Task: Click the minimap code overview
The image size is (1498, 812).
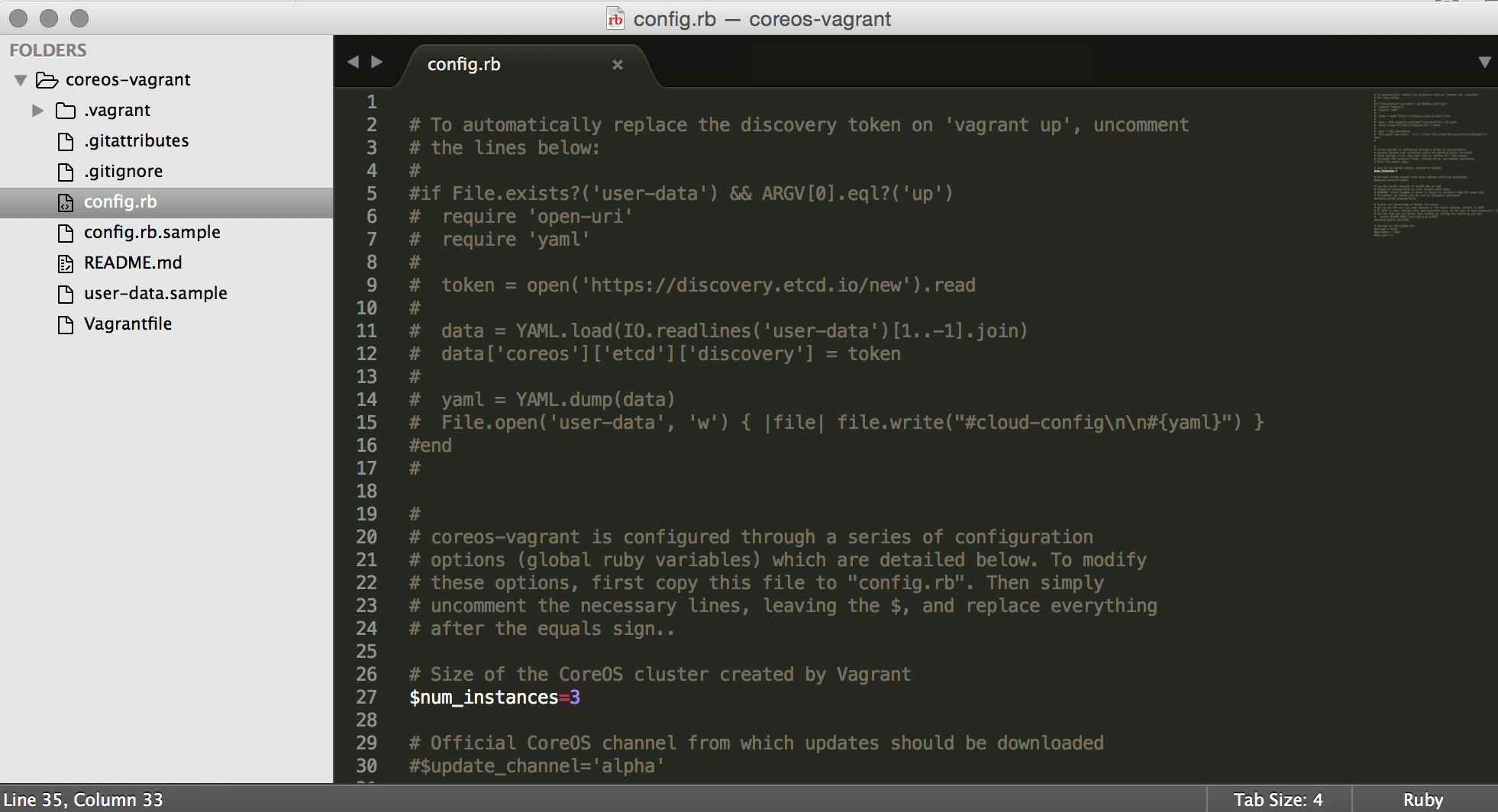Action: coord(1428,164)
